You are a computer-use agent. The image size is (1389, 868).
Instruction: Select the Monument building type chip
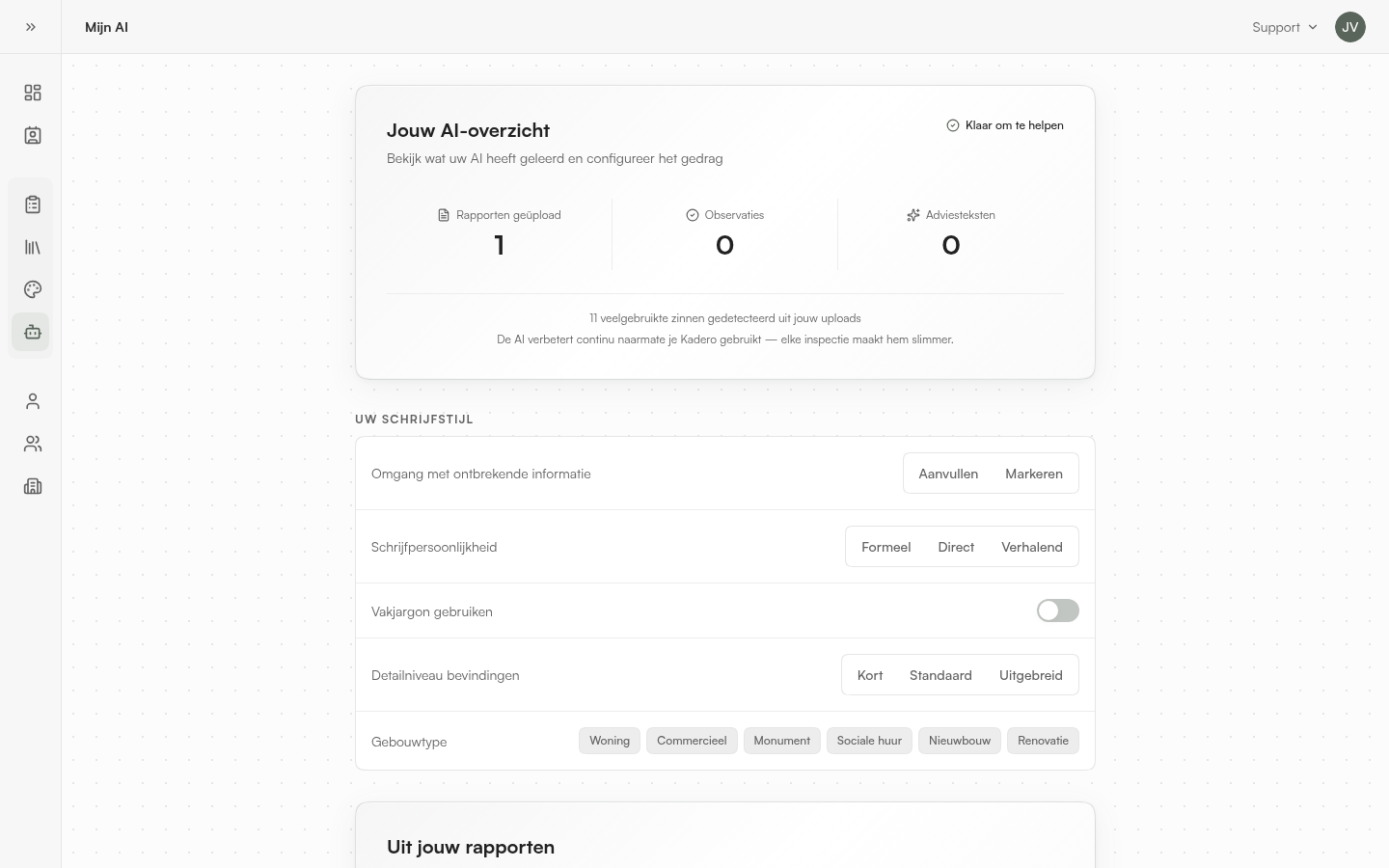pos(781,741)
